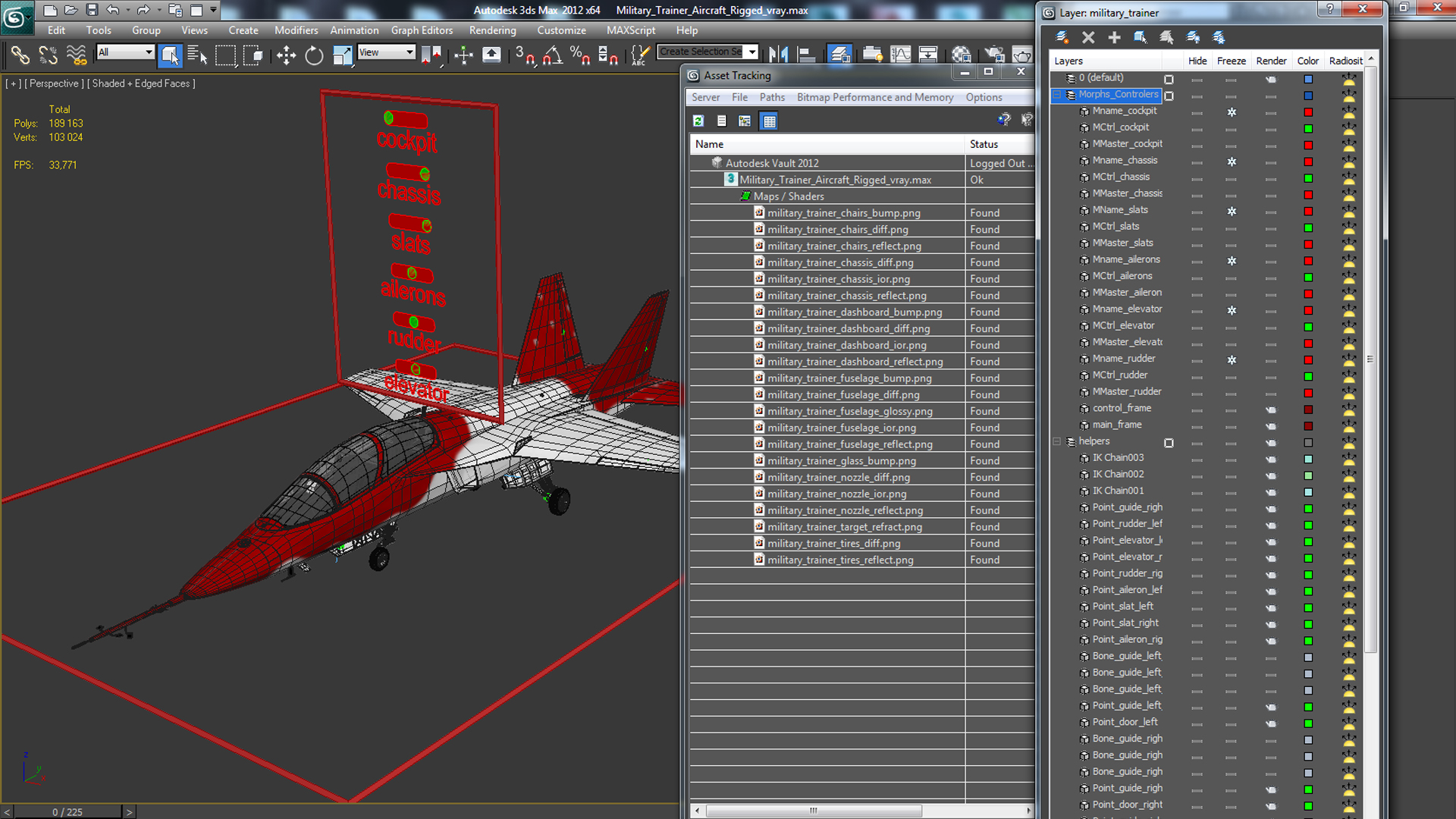Toggle current-layer checkbox for 0 (default)
Screen dimensions: 1456x819
pos(1169,79)
